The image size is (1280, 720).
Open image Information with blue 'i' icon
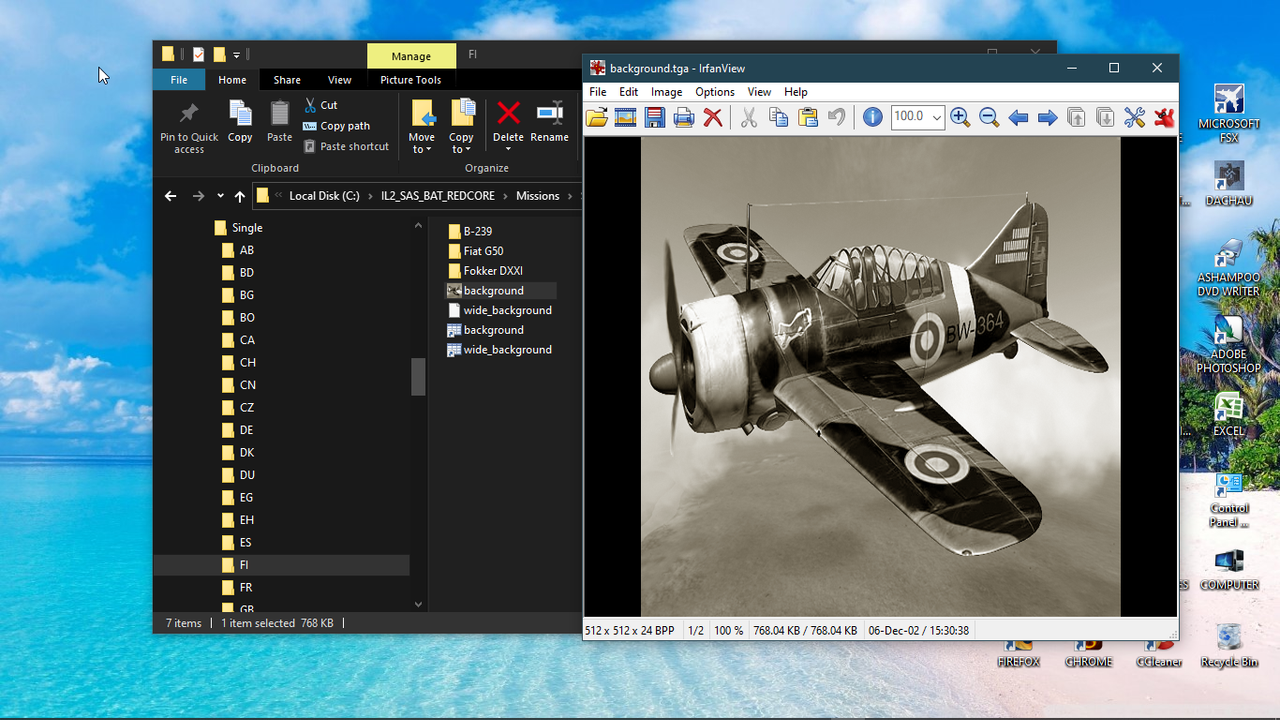click(873, 118)
